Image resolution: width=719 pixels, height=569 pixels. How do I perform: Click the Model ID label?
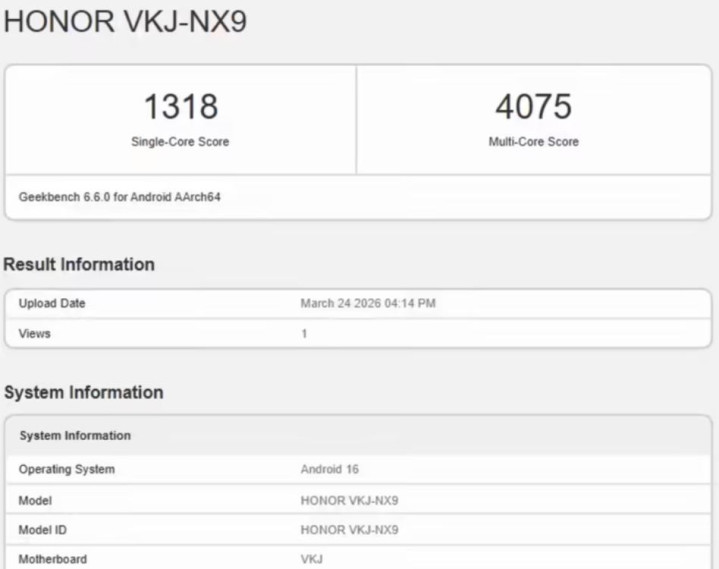[x=43, y=530]
